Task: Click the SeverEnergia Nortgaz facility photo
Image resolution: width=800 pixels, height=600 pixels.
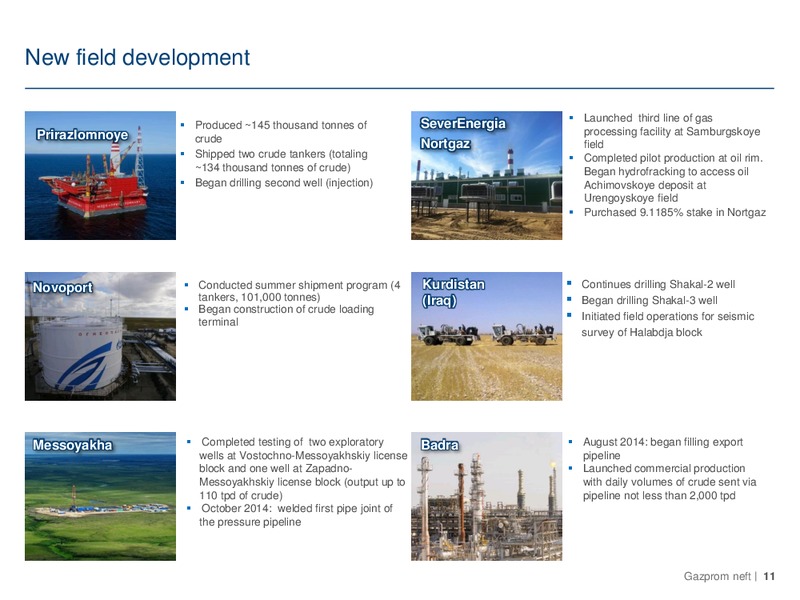Action: pos(486,176)
